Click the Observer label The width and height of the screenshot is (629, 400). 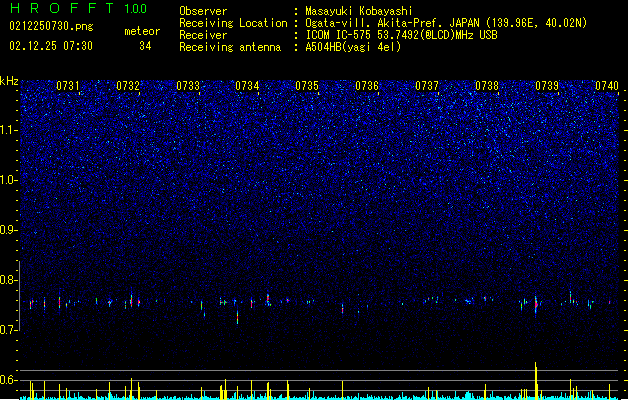(x=203, y=11)
